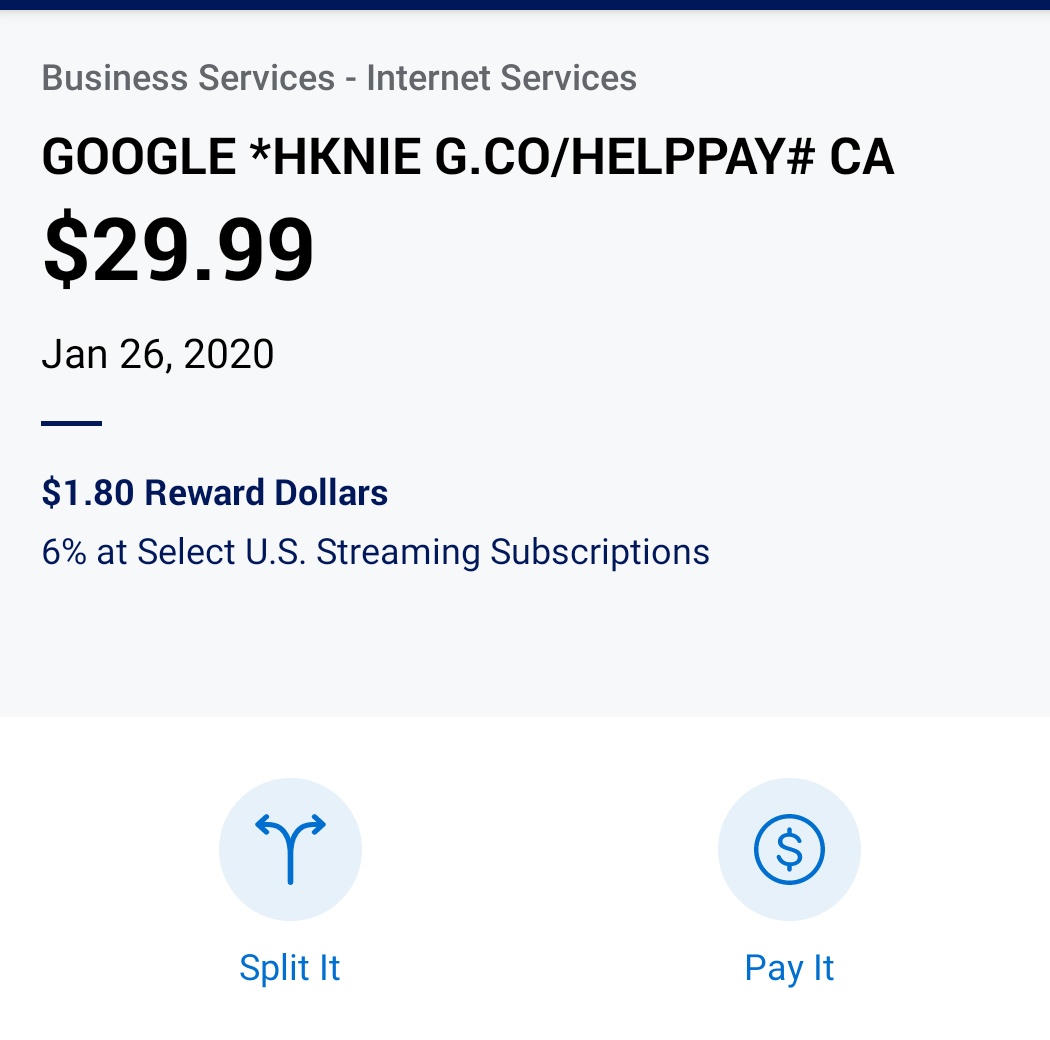Tap the light circle behind Pay It
1050x1040 pixels.
tap(789, 848)
